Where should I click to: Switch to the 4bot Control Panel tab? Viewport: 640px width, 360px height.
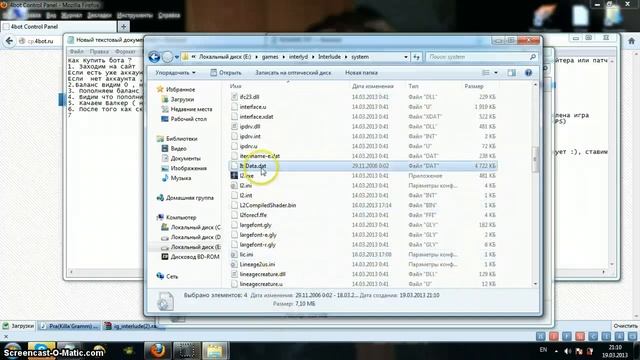(59, 27)
